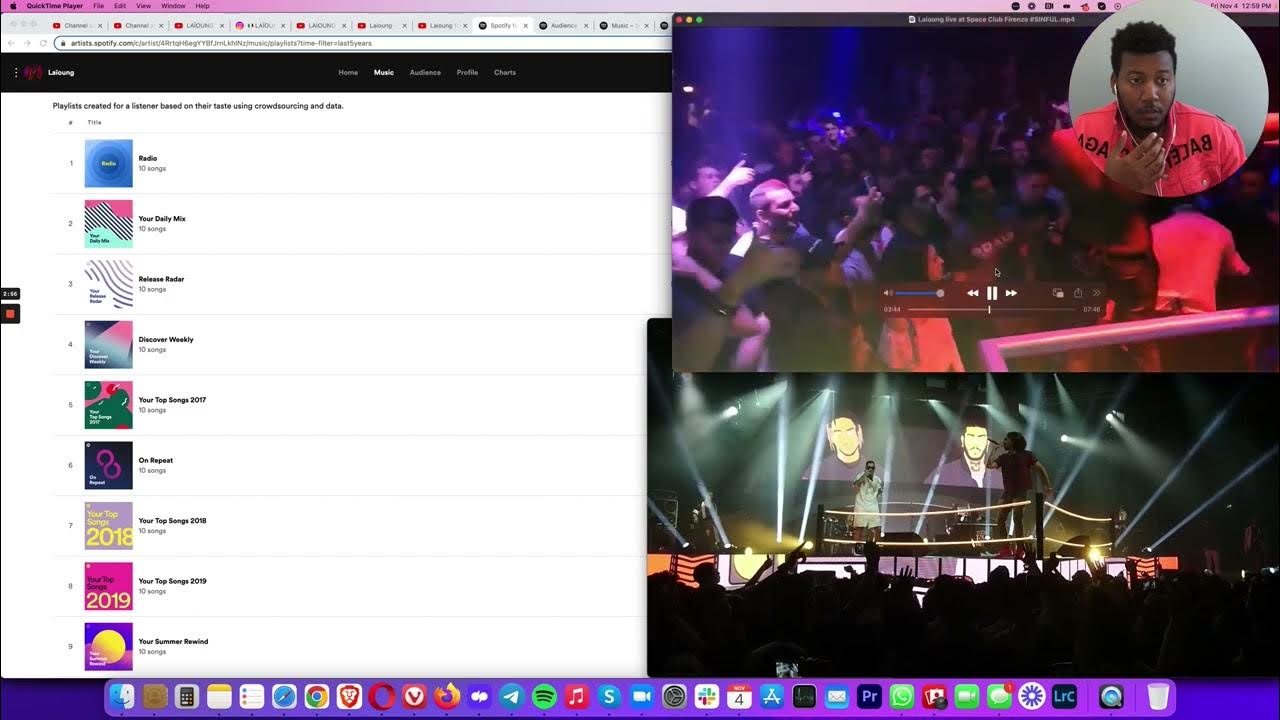1280x720 pixels.
Task: Open Premiere Pro from the dock
Action: click(869, 696)
